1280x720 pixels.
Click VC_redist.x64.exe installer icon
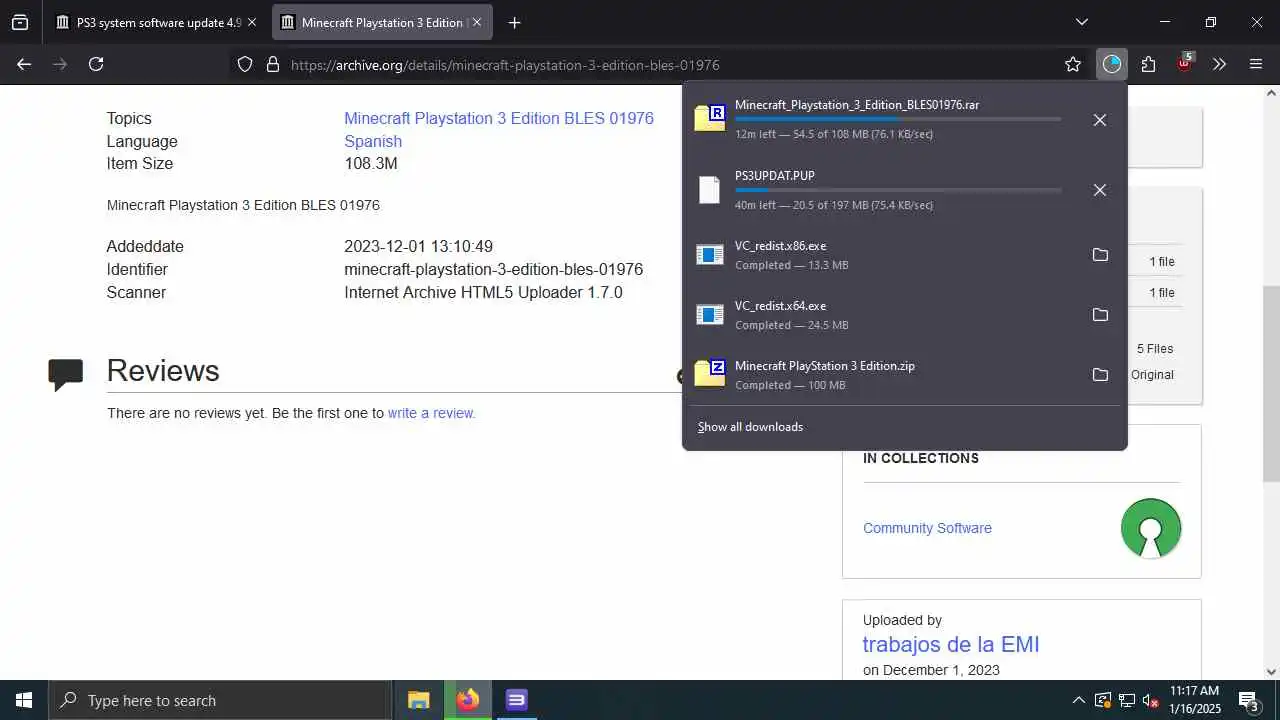709,315
